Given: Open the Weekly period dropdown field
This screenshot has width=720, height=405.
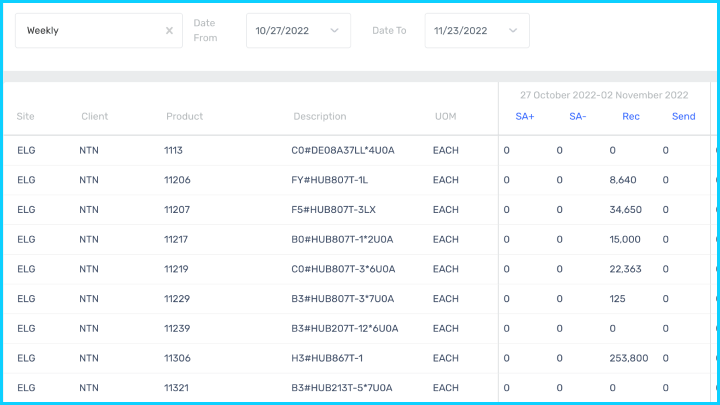Looking at the screenshot, I should pyautogui.click(x=99, y=31).
